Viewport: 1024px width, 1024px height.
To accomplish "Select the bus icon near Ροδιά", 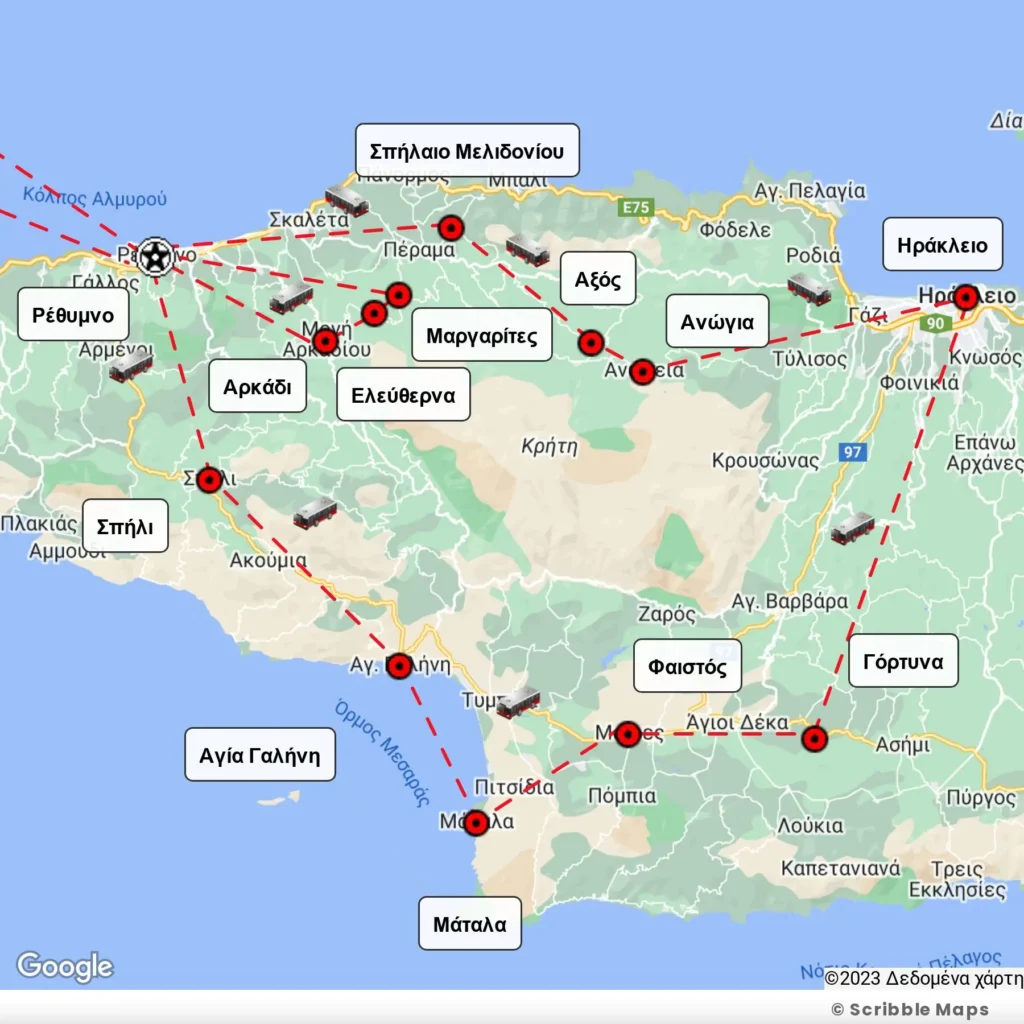I will (x=809, y=289).
